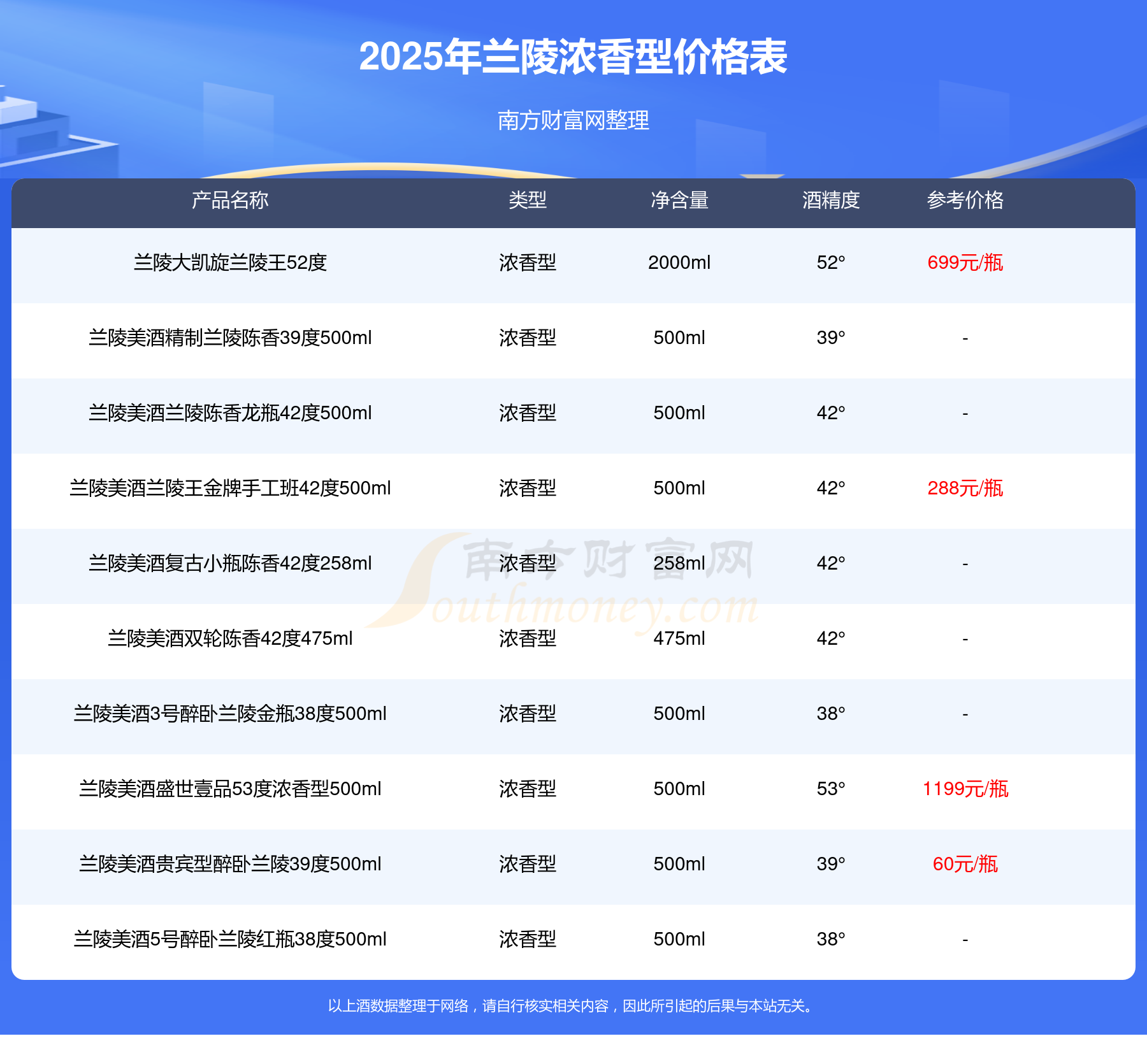Click the 类型 column header
Viewport: 1147px width, 1064px height.
point(528,200)
